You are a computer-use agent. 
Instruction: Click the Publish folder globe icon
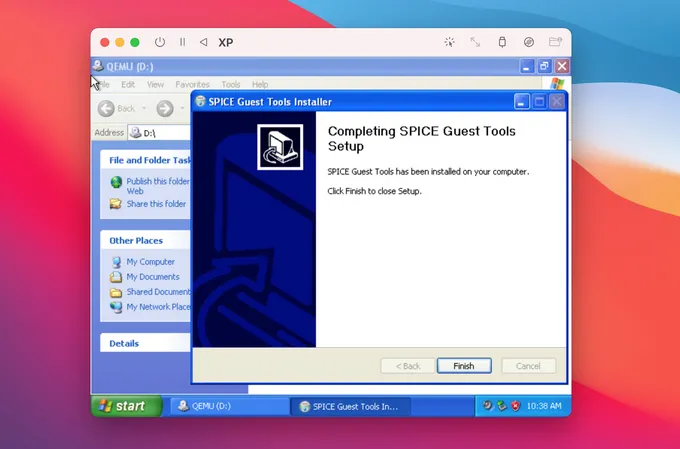click(116, 182)
